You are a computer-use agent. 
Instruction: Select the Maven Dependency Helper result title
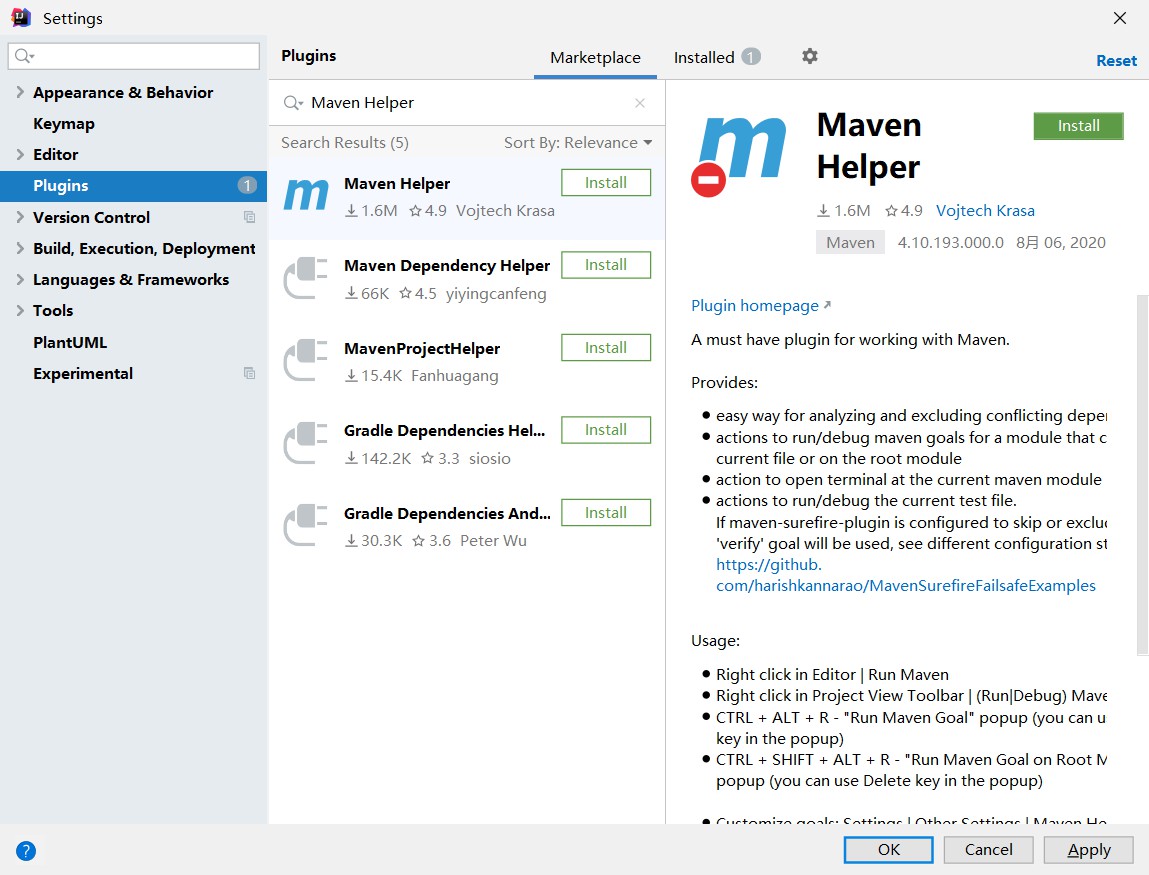coord(446,266)
